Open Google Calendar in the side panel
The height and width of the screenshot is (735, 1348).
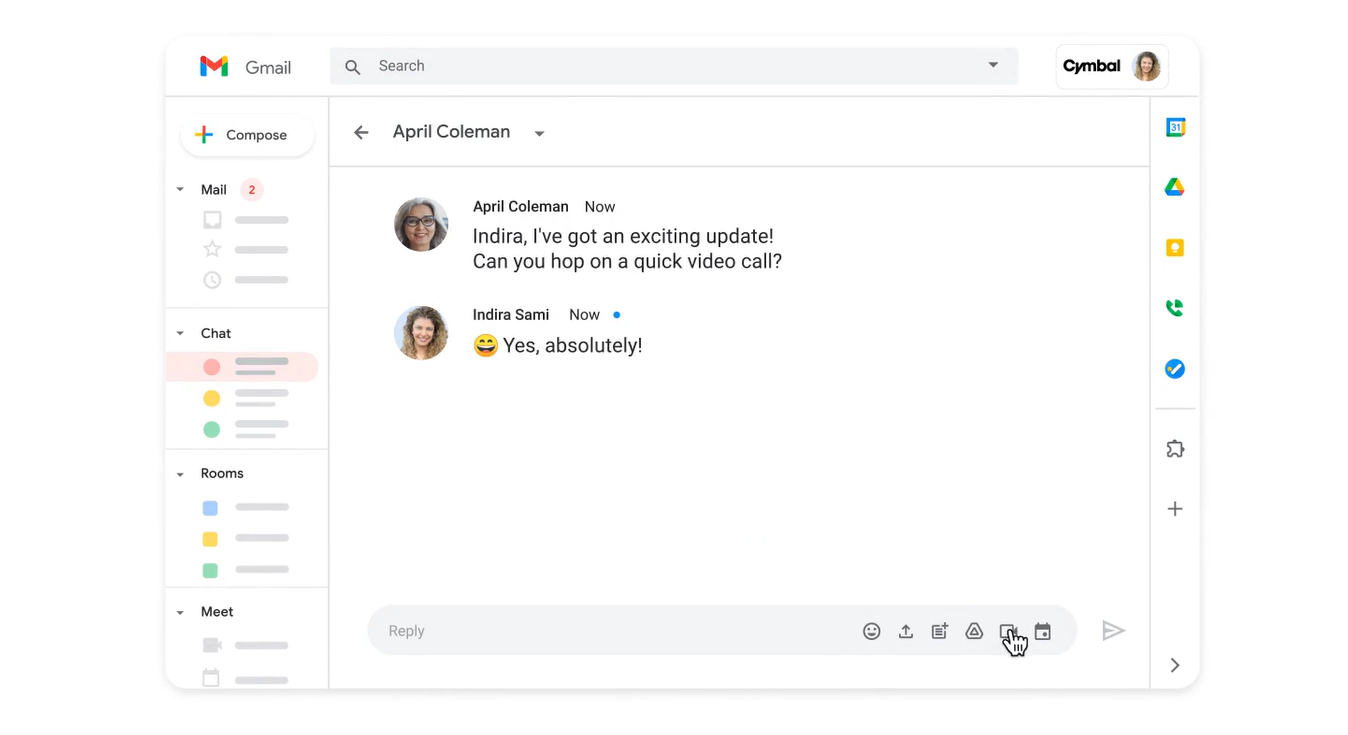tap(1174, 127)
